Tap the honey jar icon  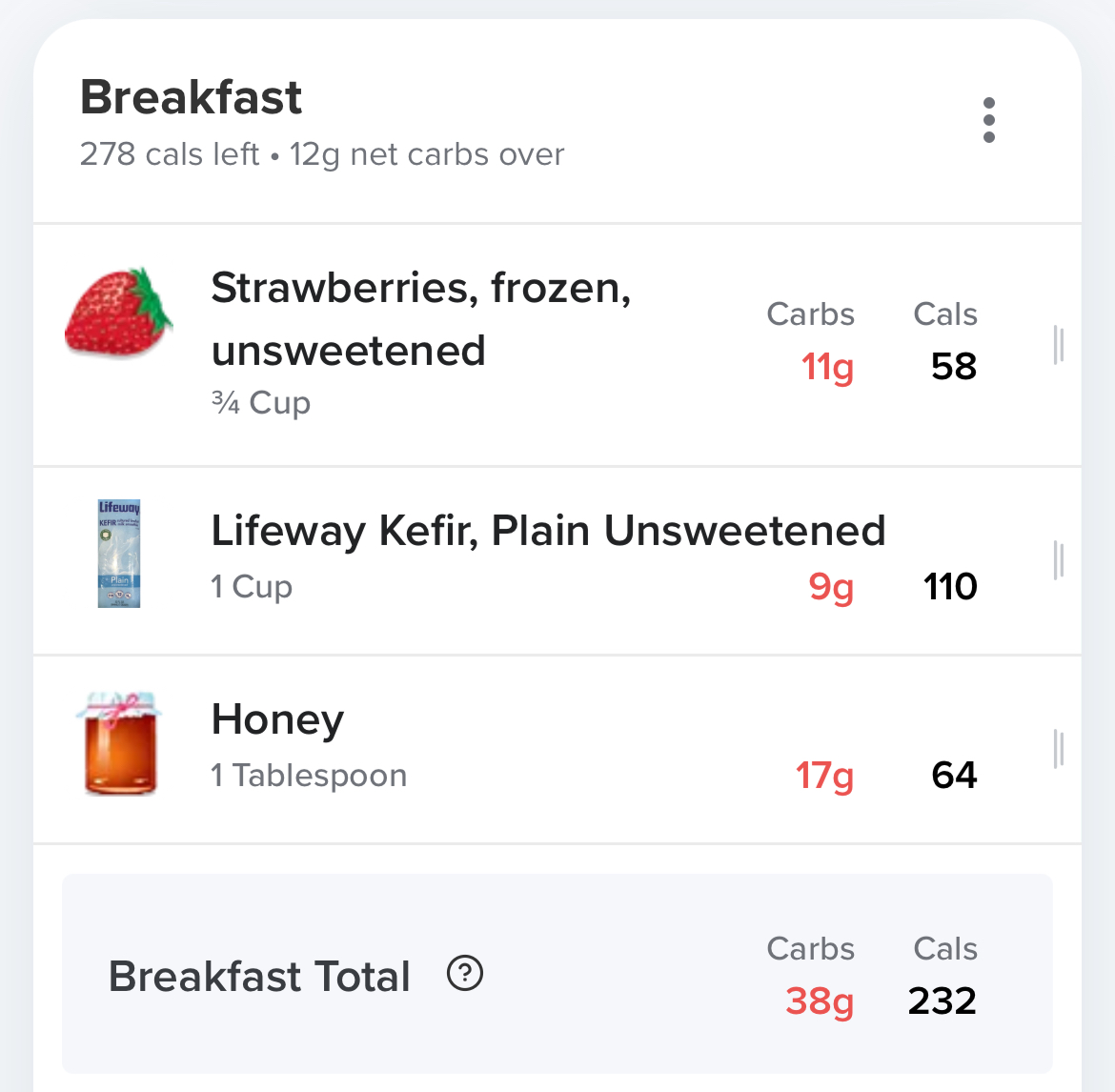point(119,744)
